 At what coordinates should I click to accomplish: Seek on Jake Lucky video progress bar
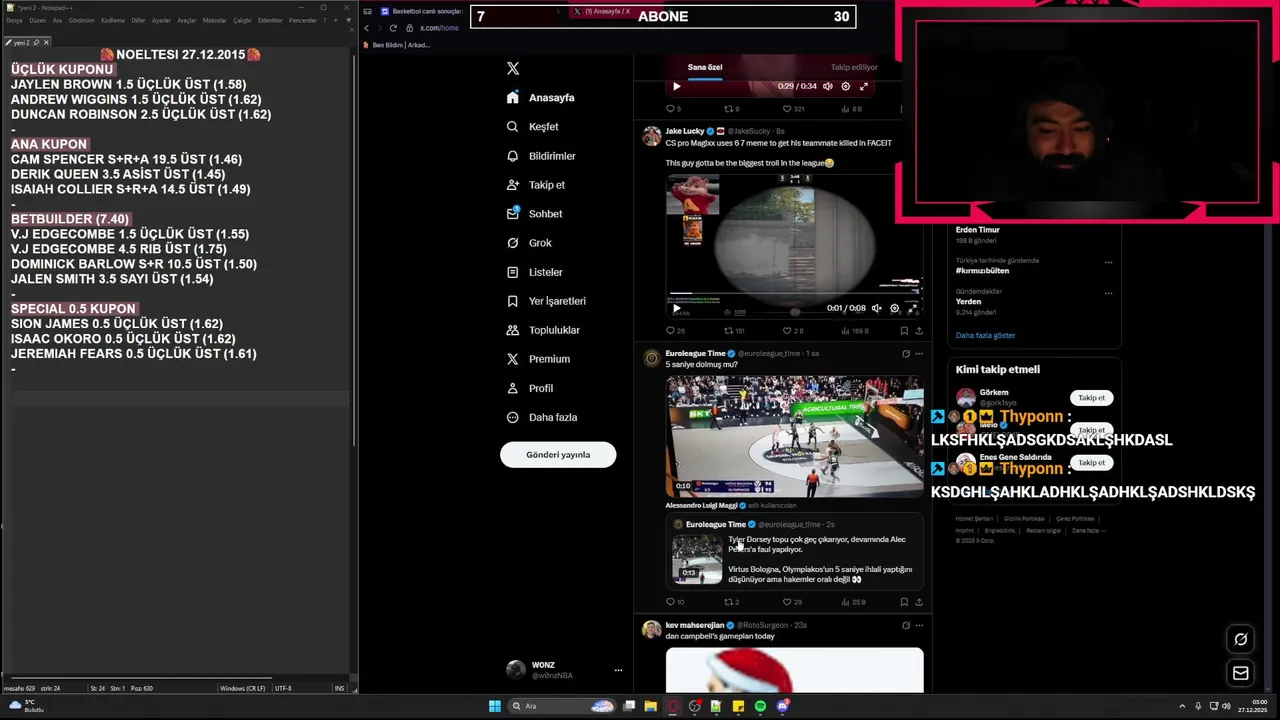(794, 294)
